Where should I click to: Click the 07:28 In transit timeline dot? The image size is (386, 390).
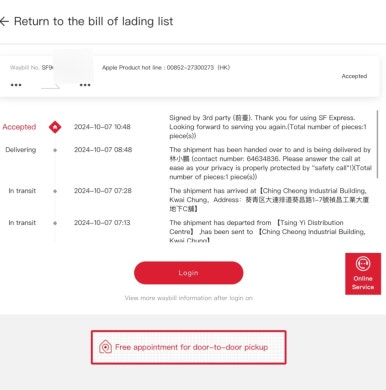pyautogui.click(x=55, y=191)
